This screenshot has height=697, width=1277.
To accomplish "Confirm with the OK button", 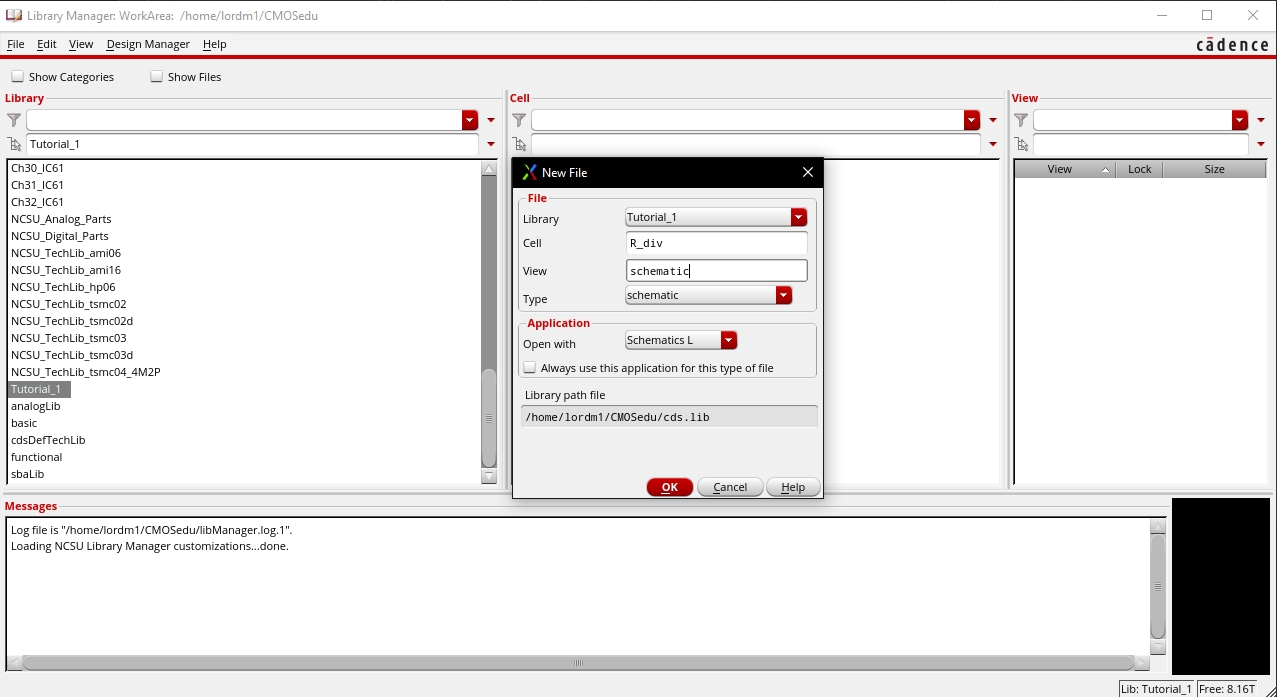I will (670, 487).
